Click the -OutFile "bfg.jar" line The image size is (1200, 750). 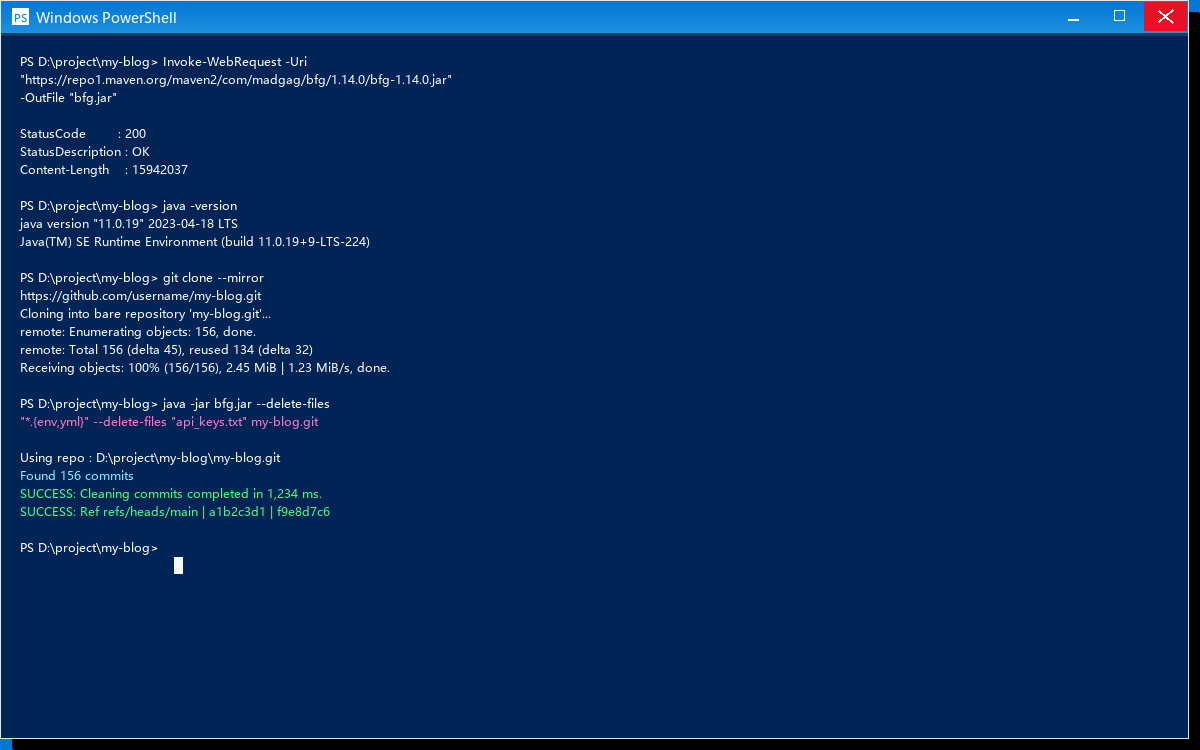69,98
